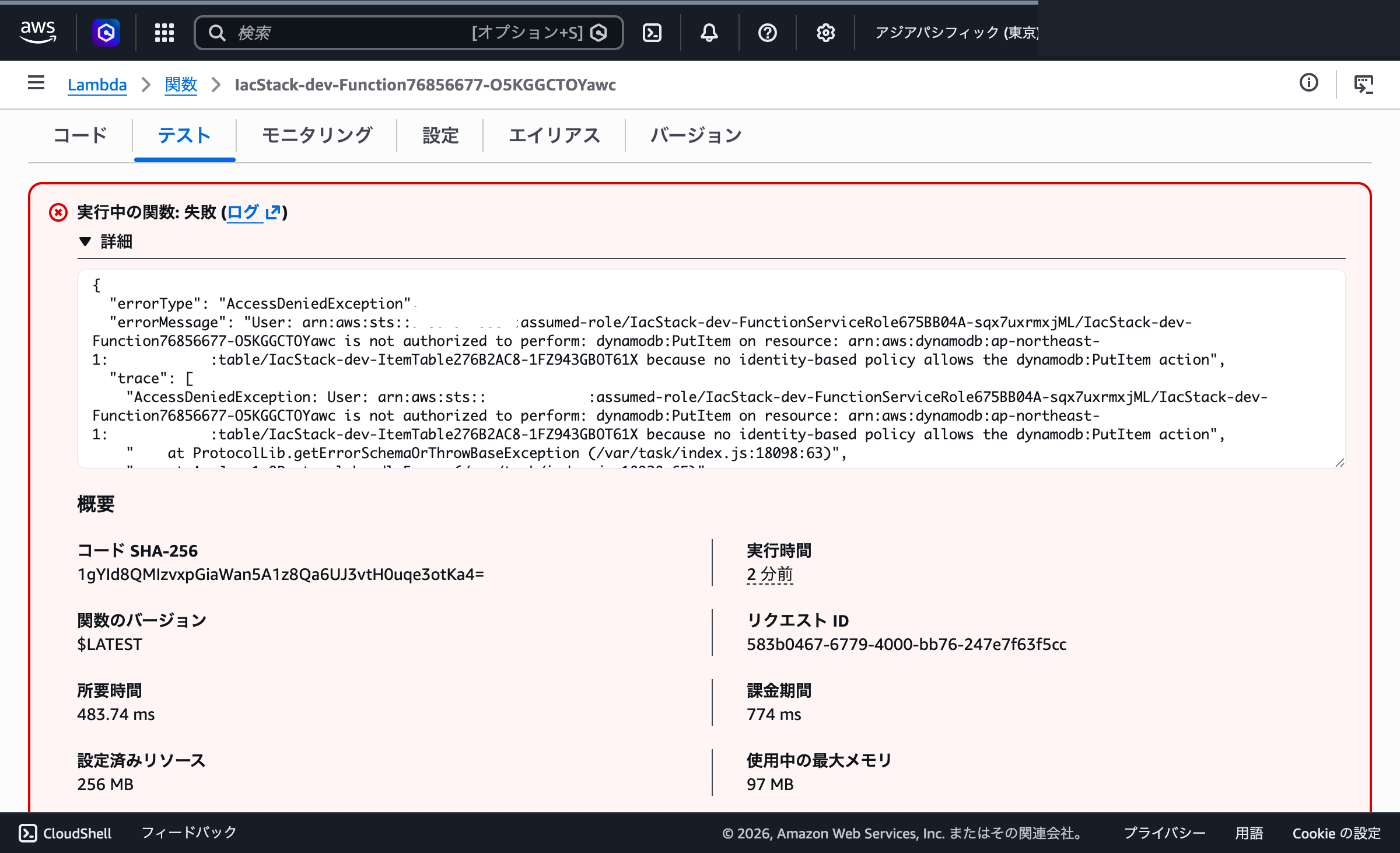Open the モニタリング tab
Screen dimensions: 1400x853
[317, 135]
